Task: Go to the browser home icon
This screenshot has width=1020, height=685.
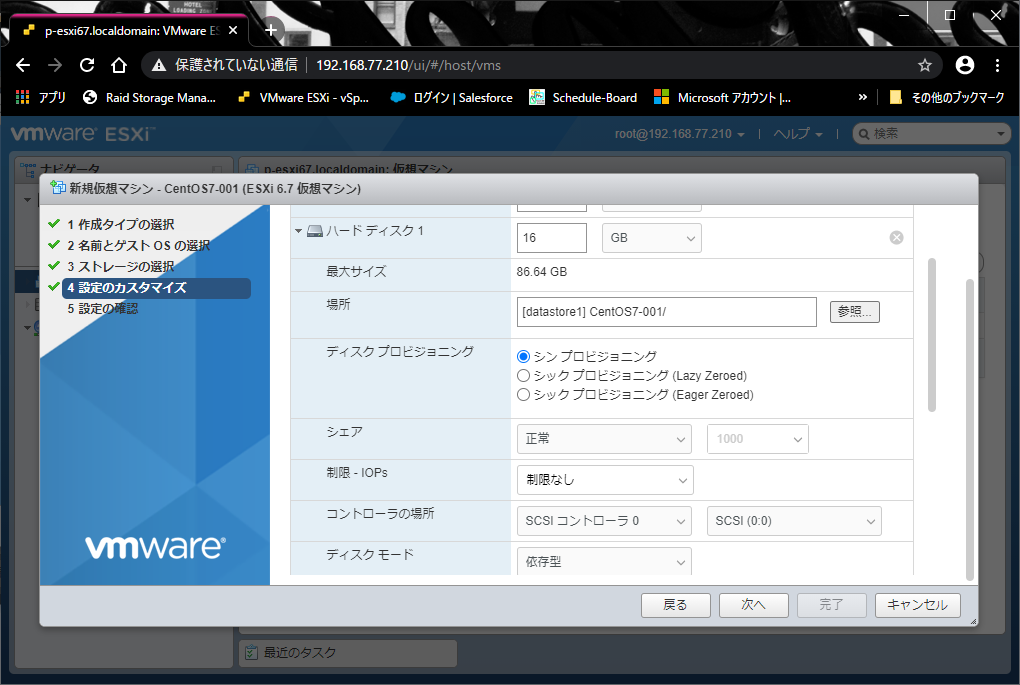Action: [118, 65]
